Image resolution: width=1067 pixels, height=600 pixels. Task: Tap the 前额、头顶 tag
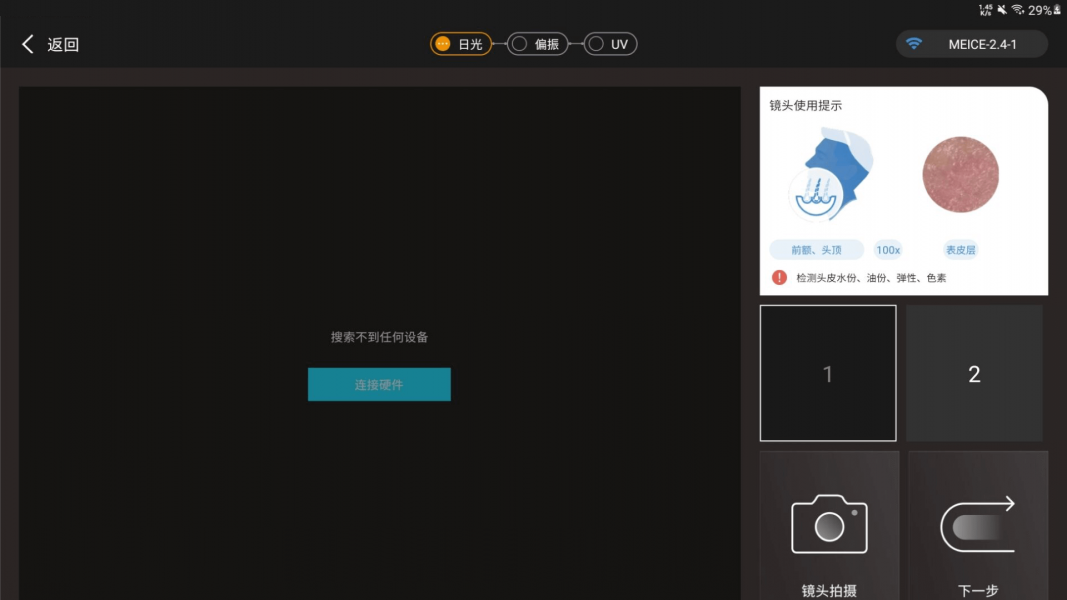coord(817,250)
